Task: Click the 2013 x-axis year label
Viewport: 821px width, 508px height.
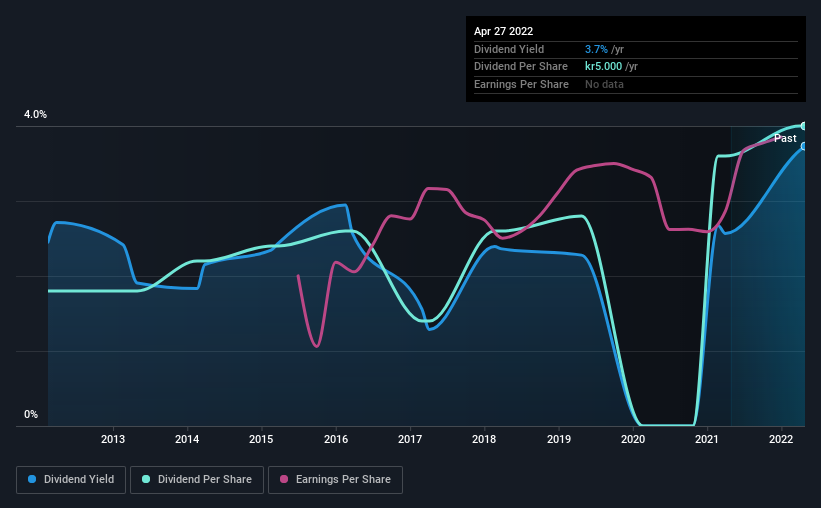Action: (x=113, y=439)
